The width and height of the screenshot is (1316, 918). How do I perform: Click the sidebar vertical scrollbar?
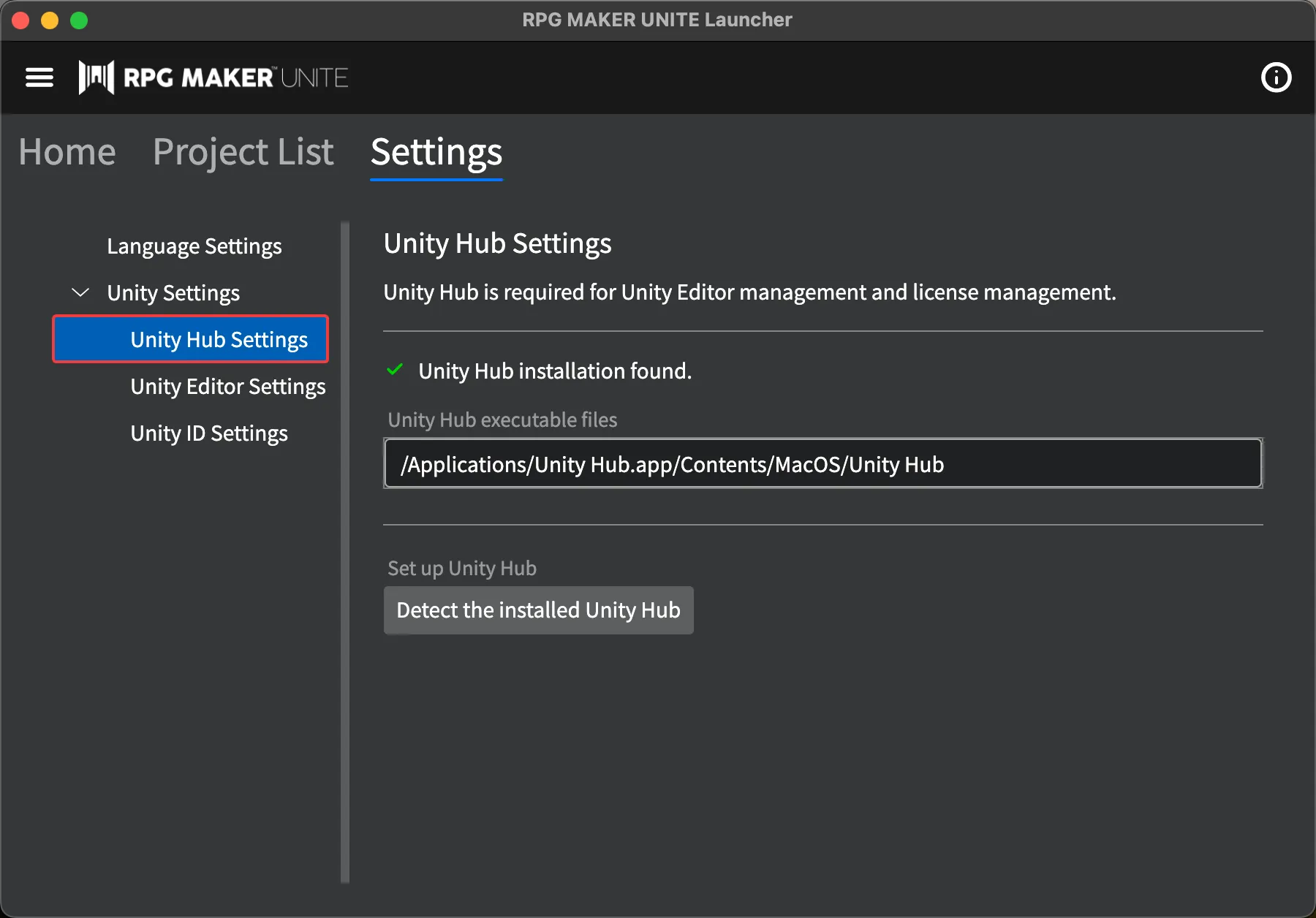pos(345,552)
